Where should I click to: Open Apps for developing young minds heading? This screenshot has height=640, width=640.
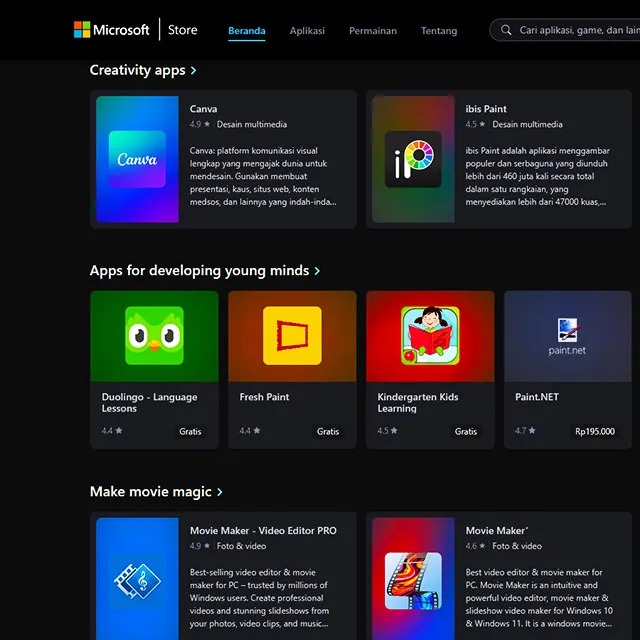199,271
